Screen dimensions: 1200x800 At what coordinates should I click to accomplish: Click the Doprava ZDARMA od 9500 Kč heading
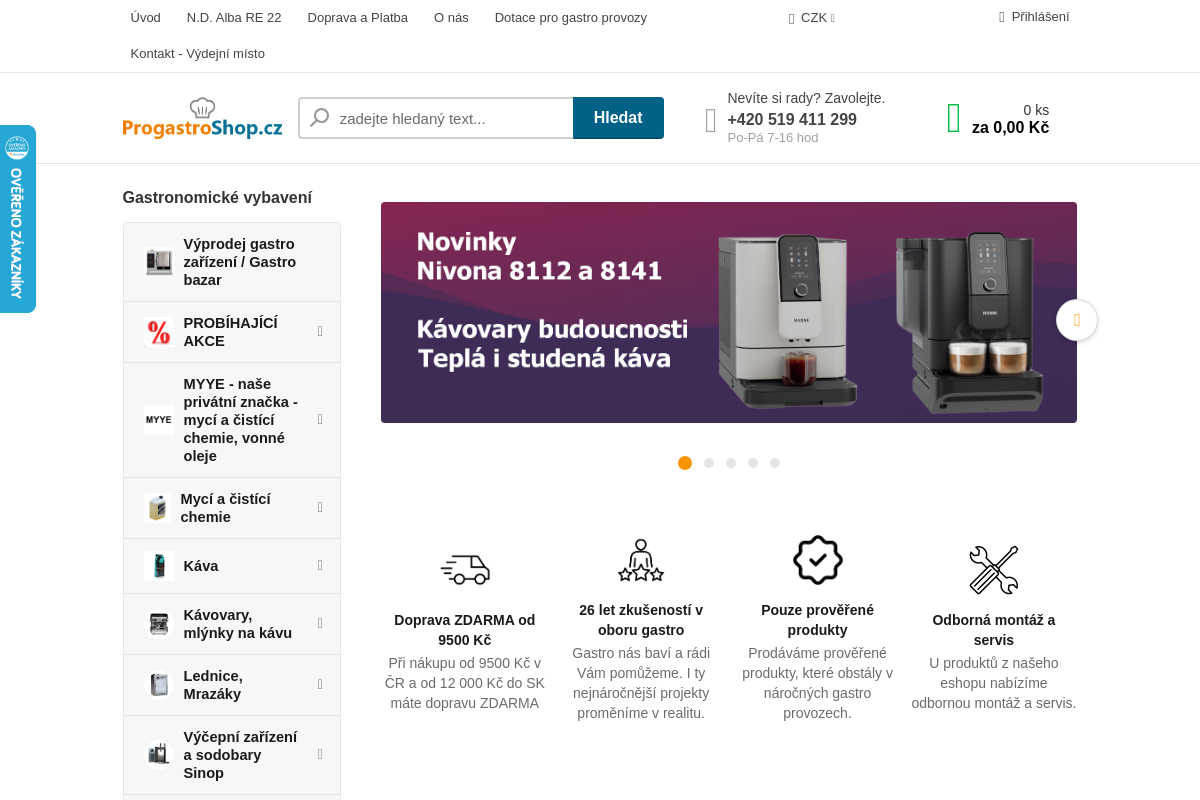tap(465, 630)
